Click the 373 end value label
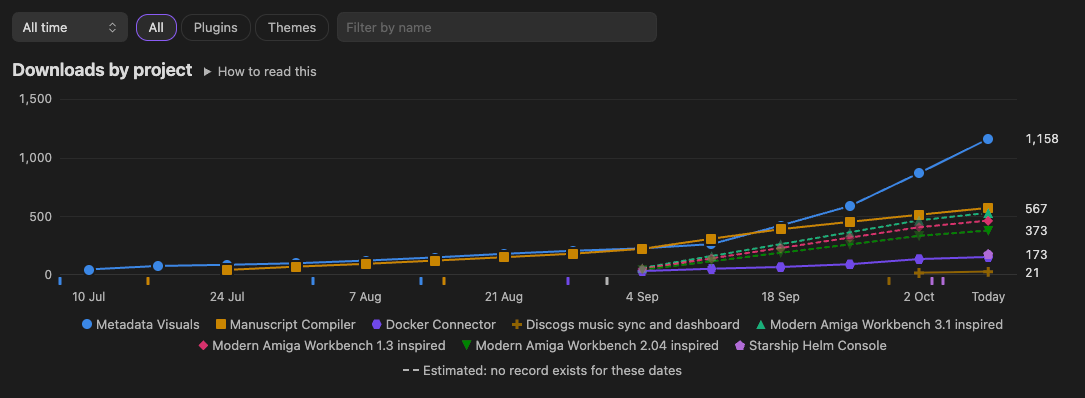Image resolution: width=1085 pixels, height=398 pixels. coord(1036,230)
